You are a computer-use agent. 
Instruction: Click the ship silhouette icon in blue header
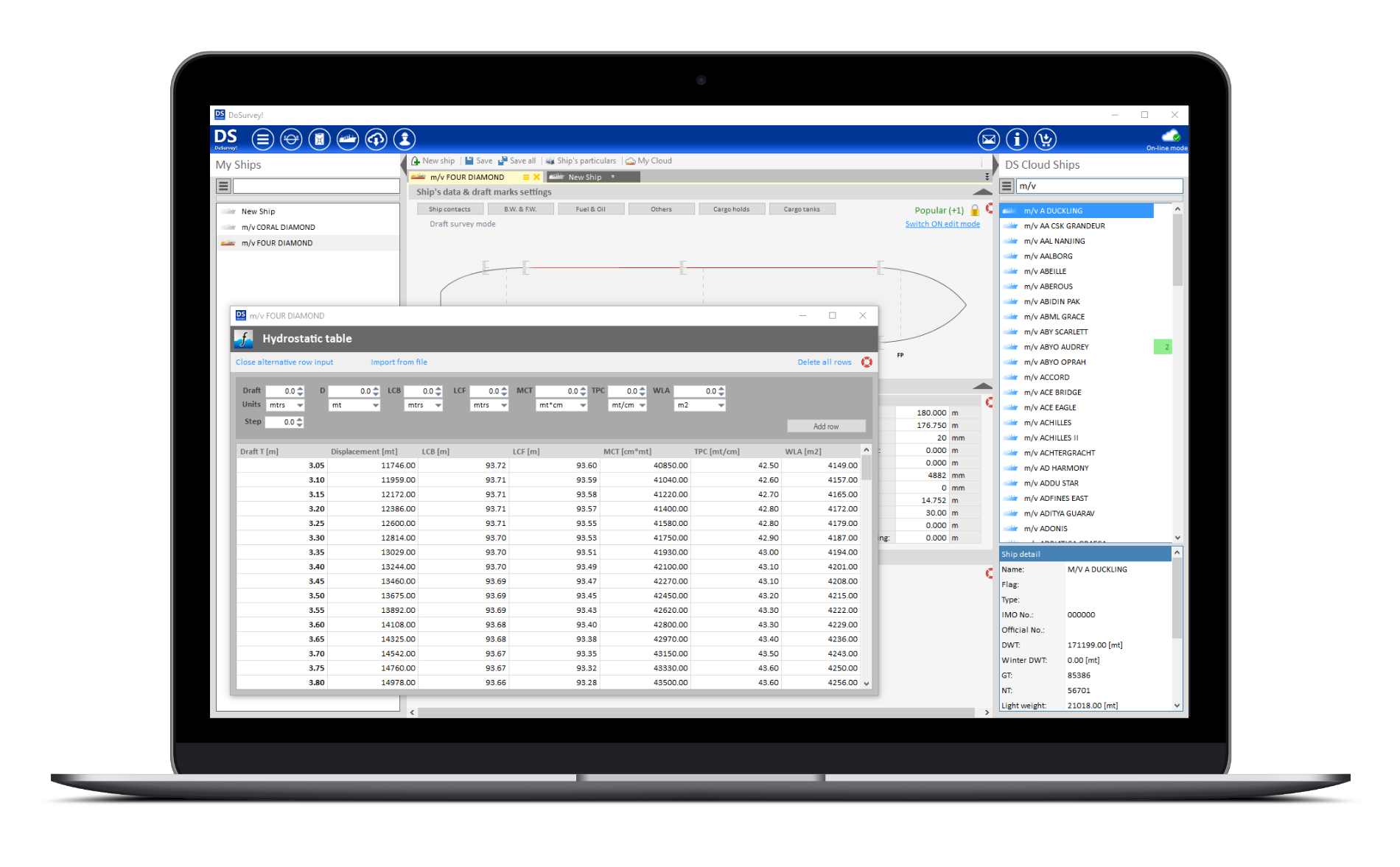[348, 139]
